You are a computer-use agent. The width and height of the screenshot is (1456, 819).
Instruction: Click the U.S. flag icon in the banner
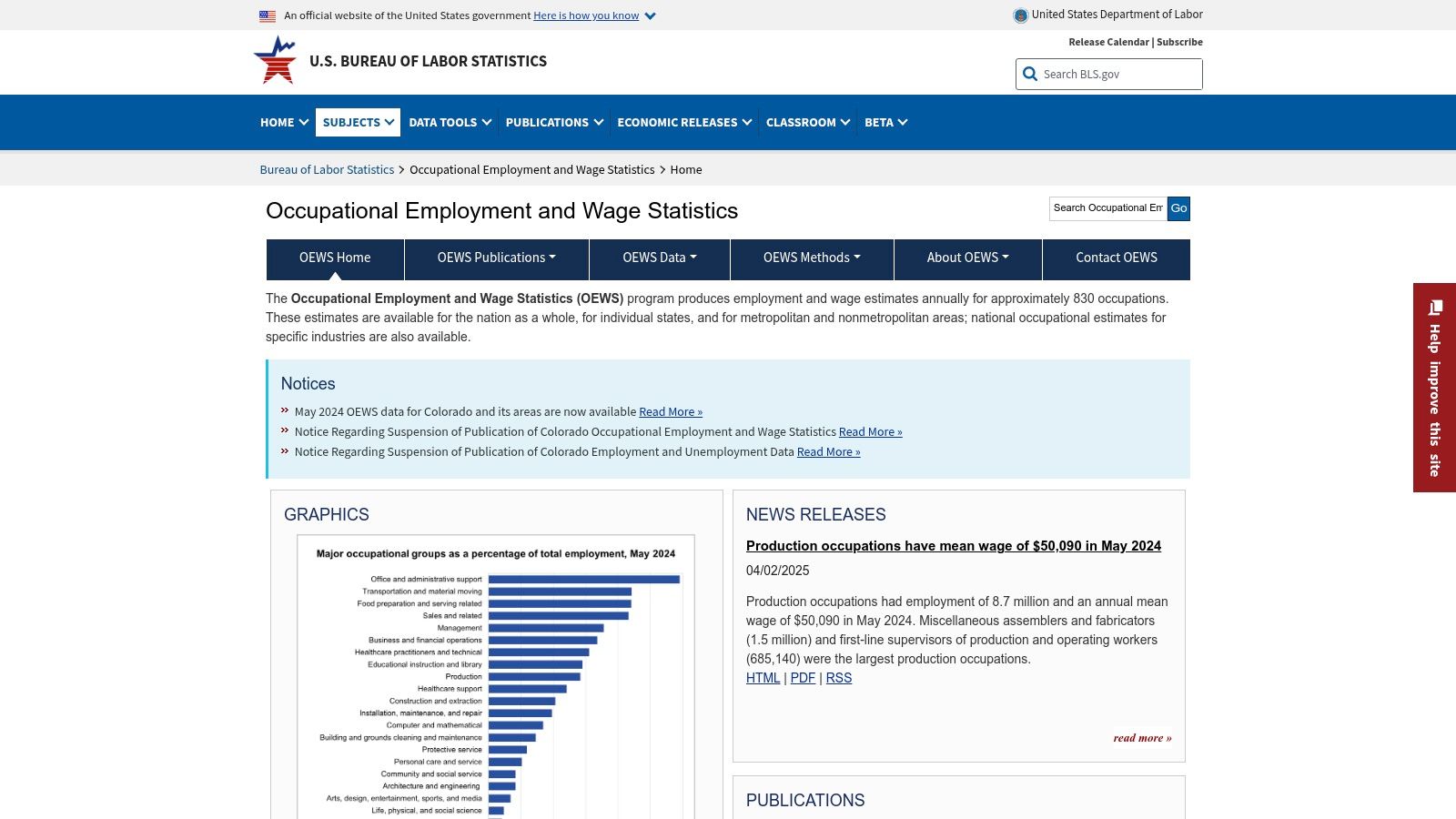tap(267, 15)
